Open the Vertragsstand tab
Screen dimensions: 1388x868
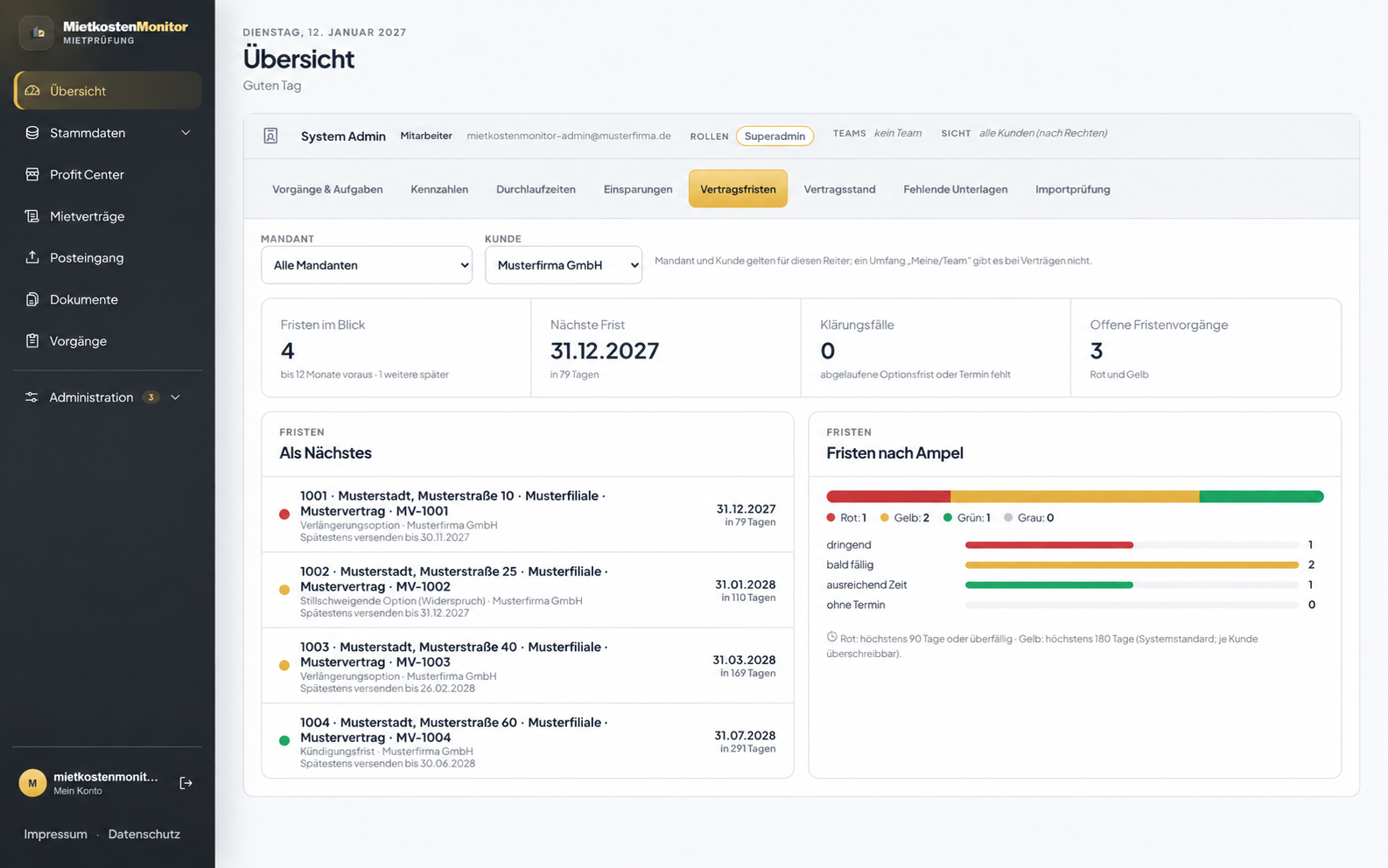click(839, 189)
